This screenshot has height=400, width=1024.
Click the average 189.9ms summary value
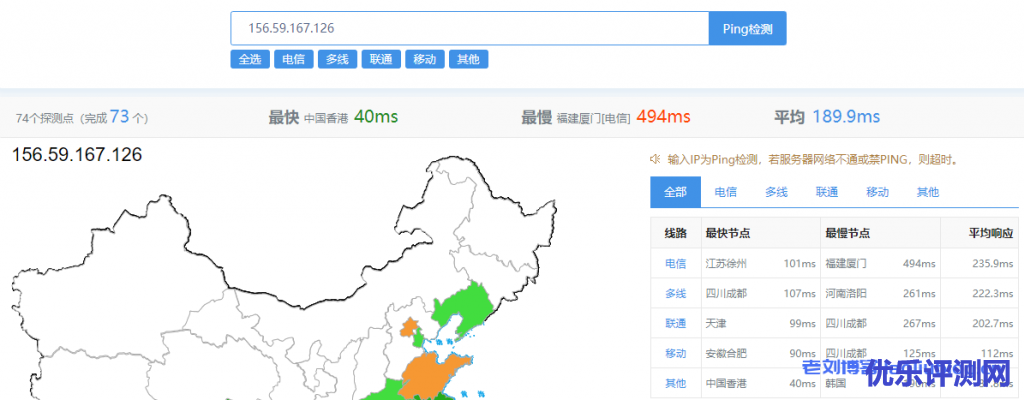tap(846, 117)
